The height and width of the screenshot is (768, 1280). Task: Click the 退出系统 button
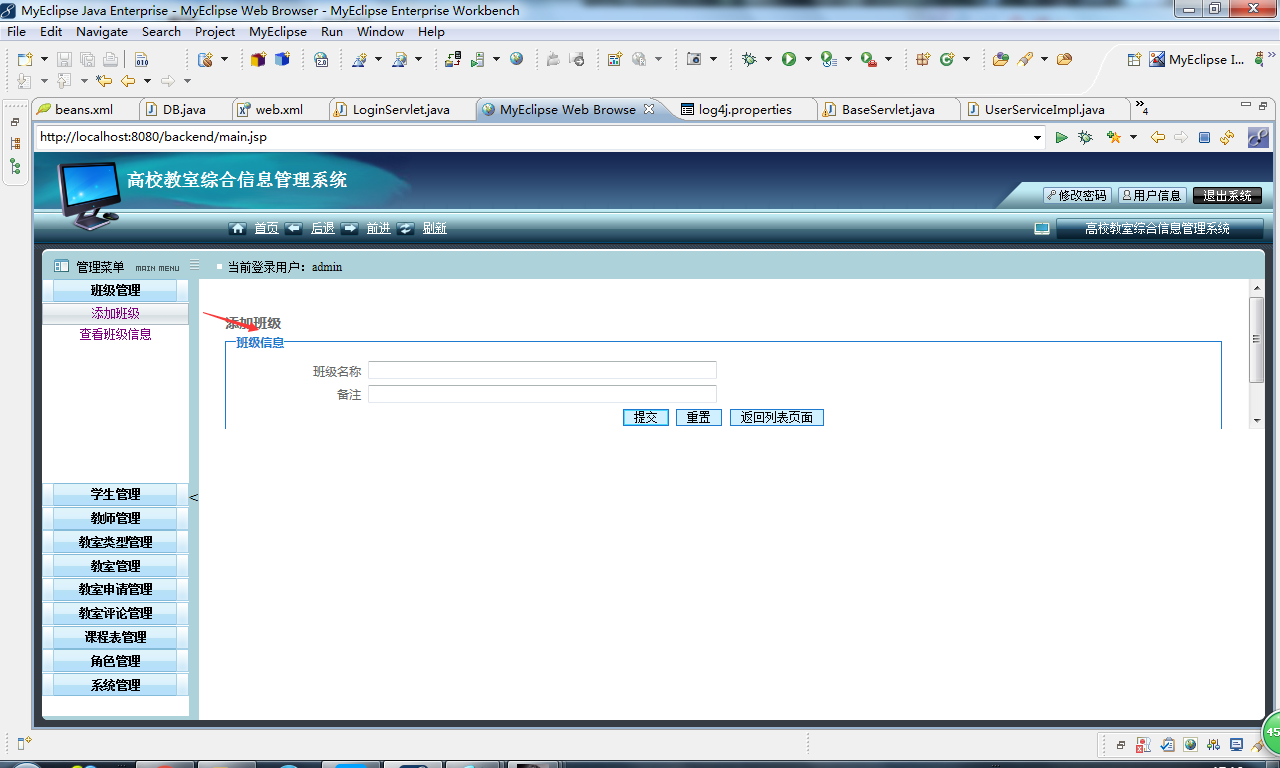coord(1227,195)
